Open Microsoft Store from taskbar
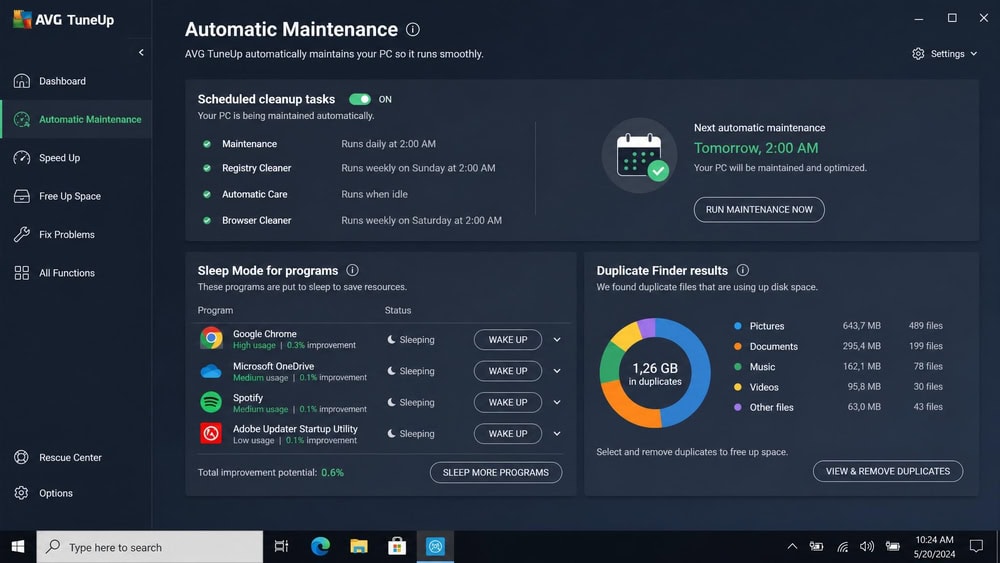The width and height of the screenshot is (1000, 563). tap(397, 546)
